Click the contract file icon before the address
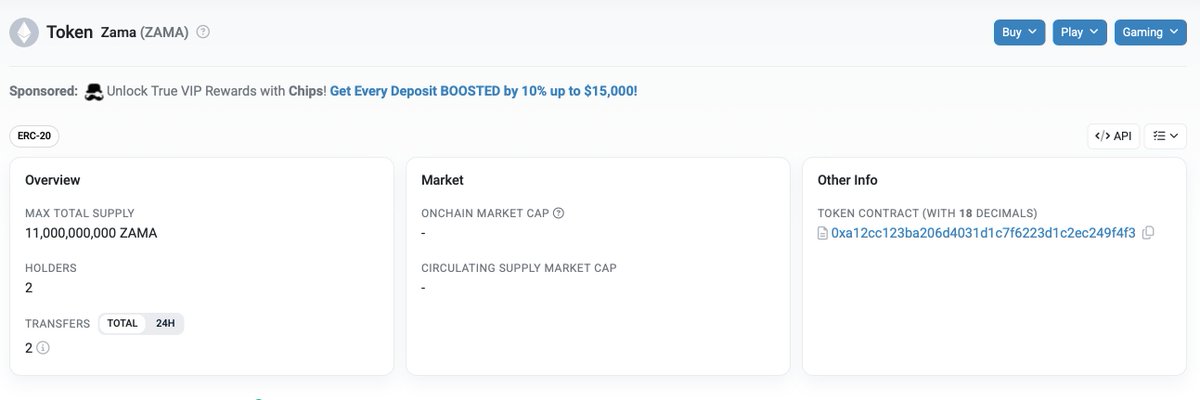Screen dimensions: 1200x400 click(x=823, y=233)
